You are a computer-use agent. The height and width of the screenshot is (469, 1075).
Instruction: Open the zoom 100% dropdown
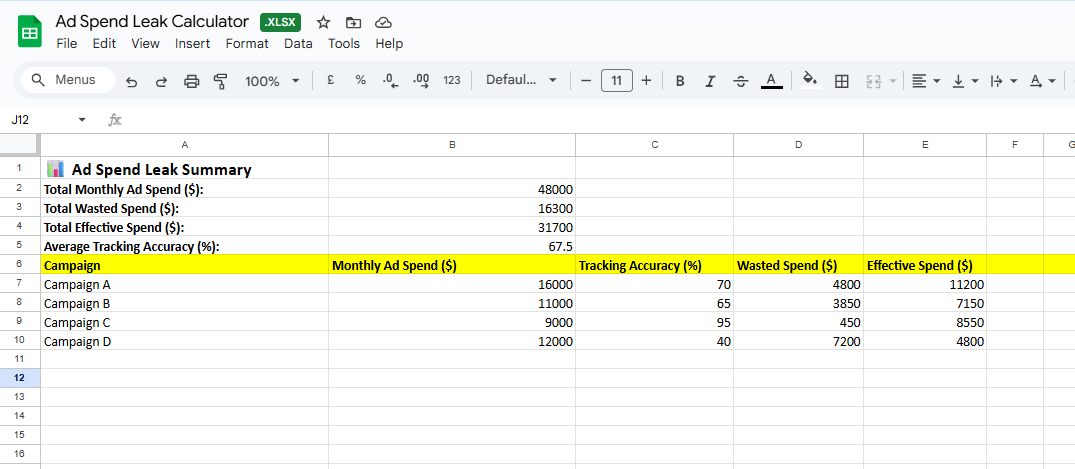272,82
